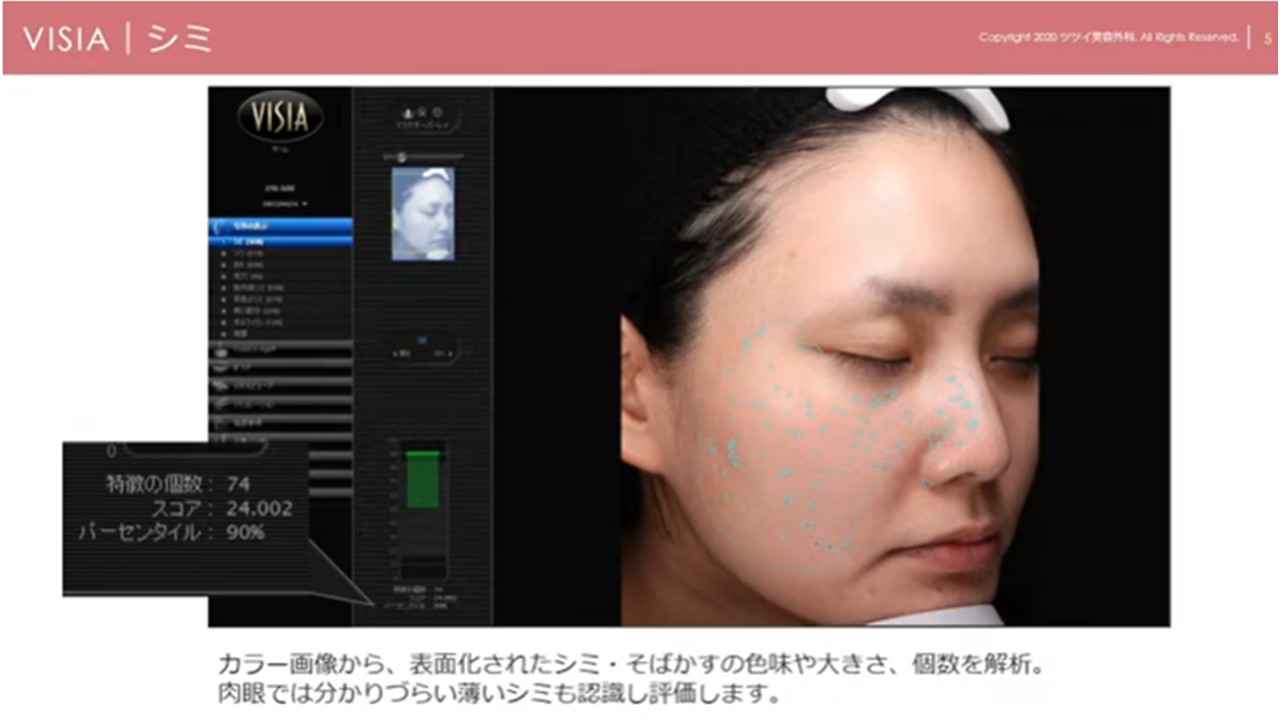Click the small blue face thumbnail preview
The image size is (1280, 720).
[423, 213]
